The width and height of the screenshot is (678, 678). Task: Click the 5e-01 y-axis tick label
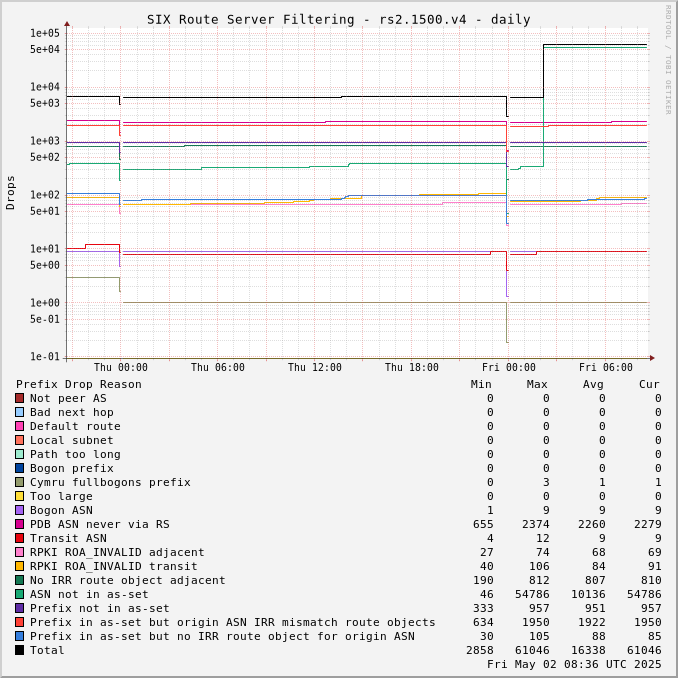click(x=45, y=320)
